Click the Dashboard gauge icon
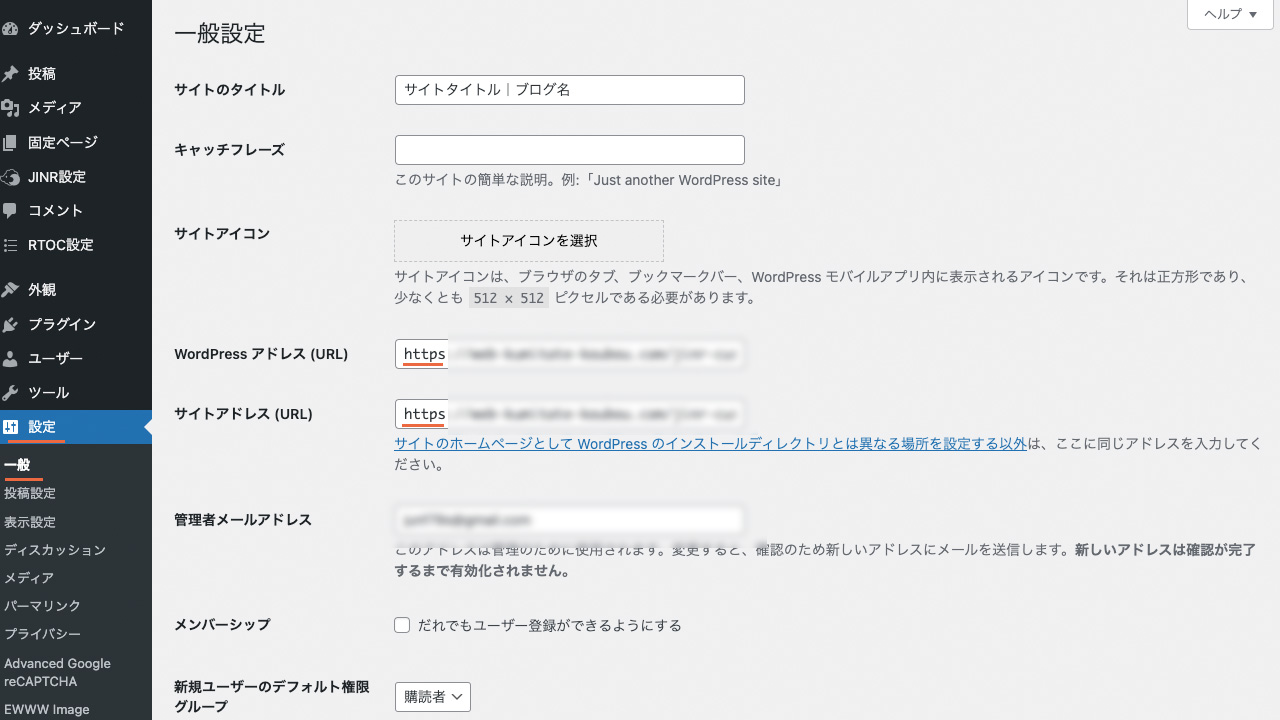 (10, 29)
